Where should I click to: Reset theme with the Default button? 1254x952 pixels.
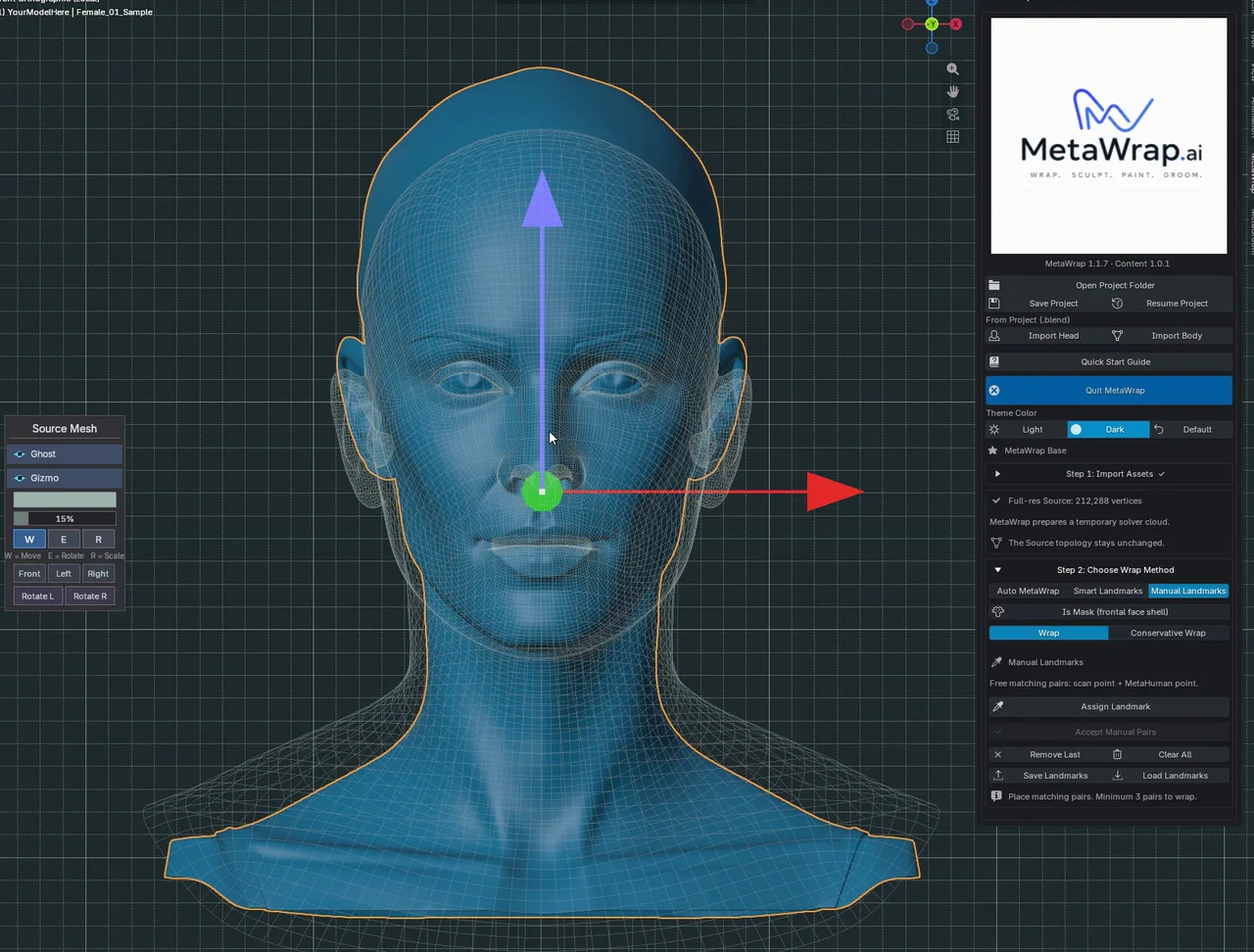tap(1190, 430)
